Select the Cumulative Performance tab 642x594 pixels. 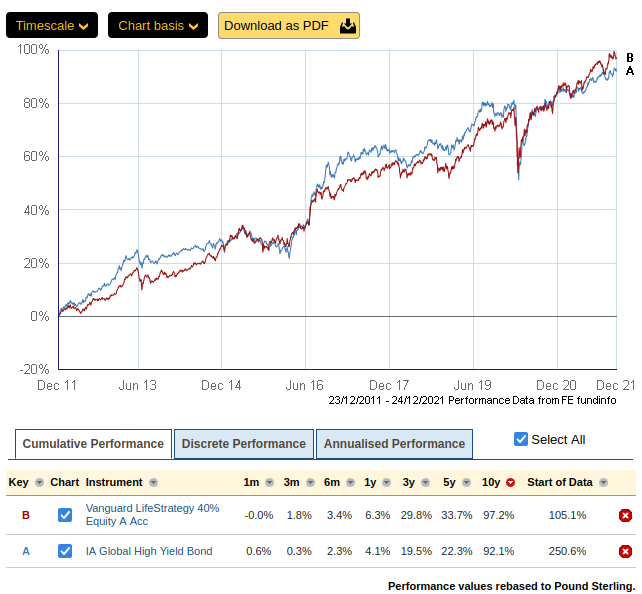tap(93, 444)
